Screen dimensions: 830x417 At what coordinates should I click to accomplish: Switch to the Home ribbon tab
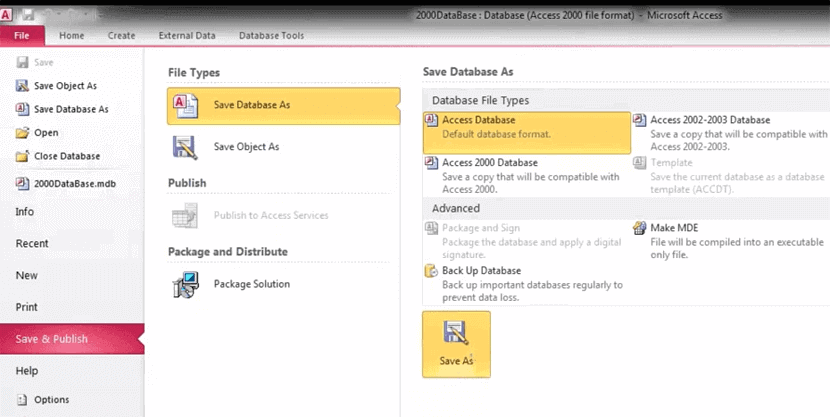click(71, 36)
